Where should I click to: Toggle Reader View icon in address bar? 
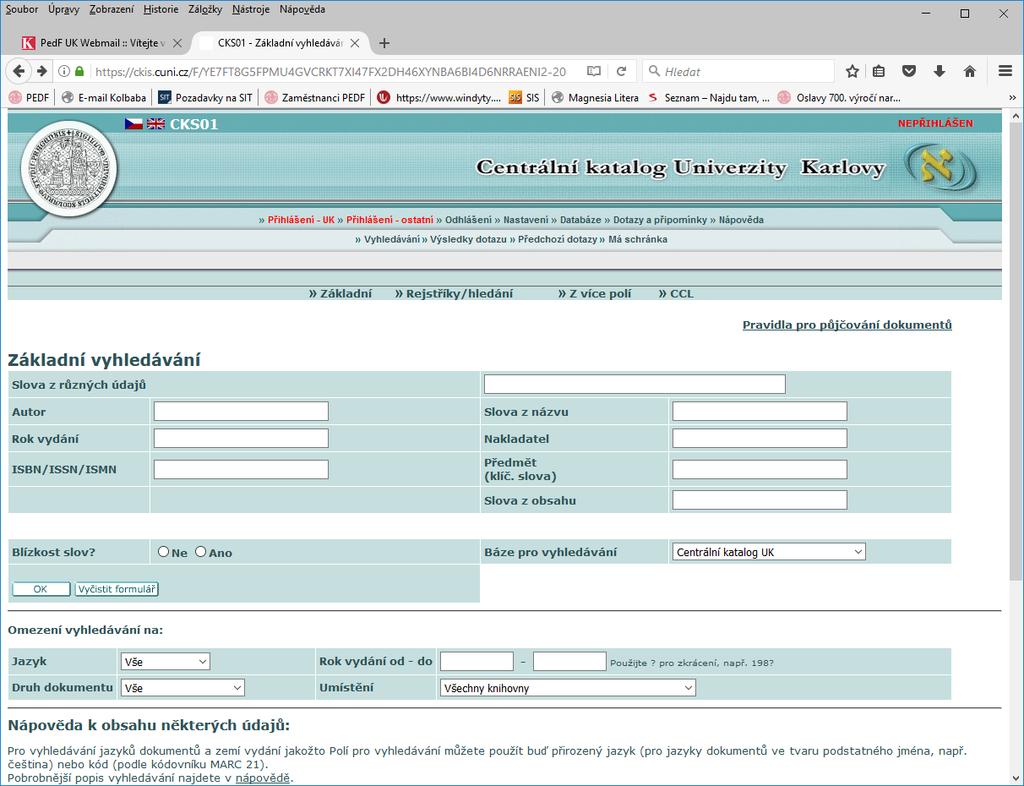point(594,71)
